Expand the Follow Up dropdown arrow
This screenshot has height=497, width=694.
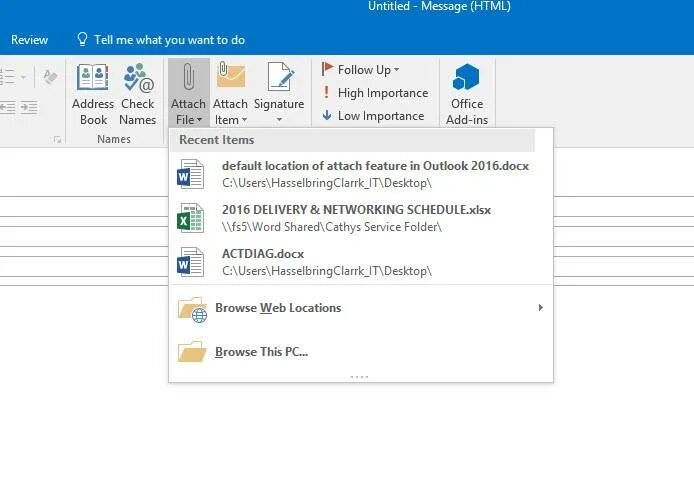click(396, 70)
